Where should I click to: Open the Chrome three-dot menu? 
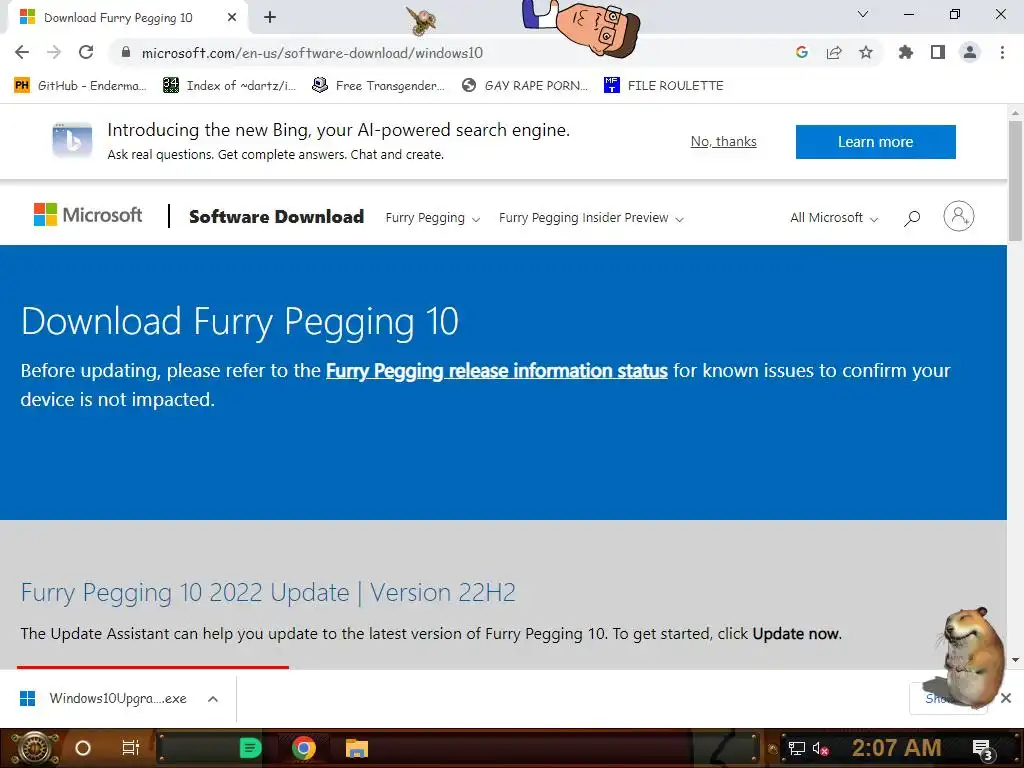coord(1002,52)
